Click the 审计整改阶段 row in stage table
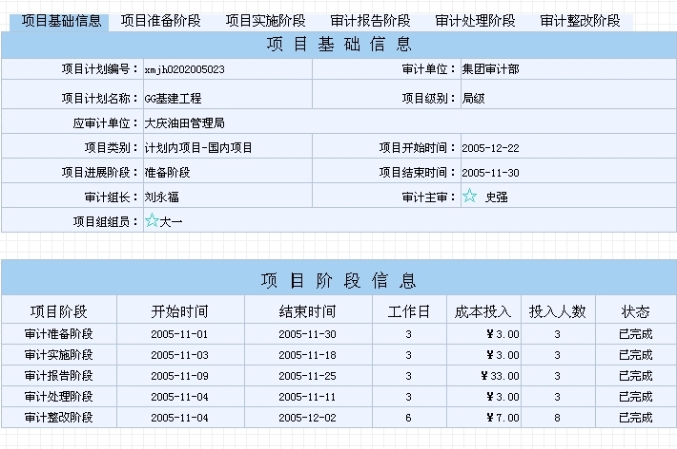 pyautogui.click(x=59, y=417)
